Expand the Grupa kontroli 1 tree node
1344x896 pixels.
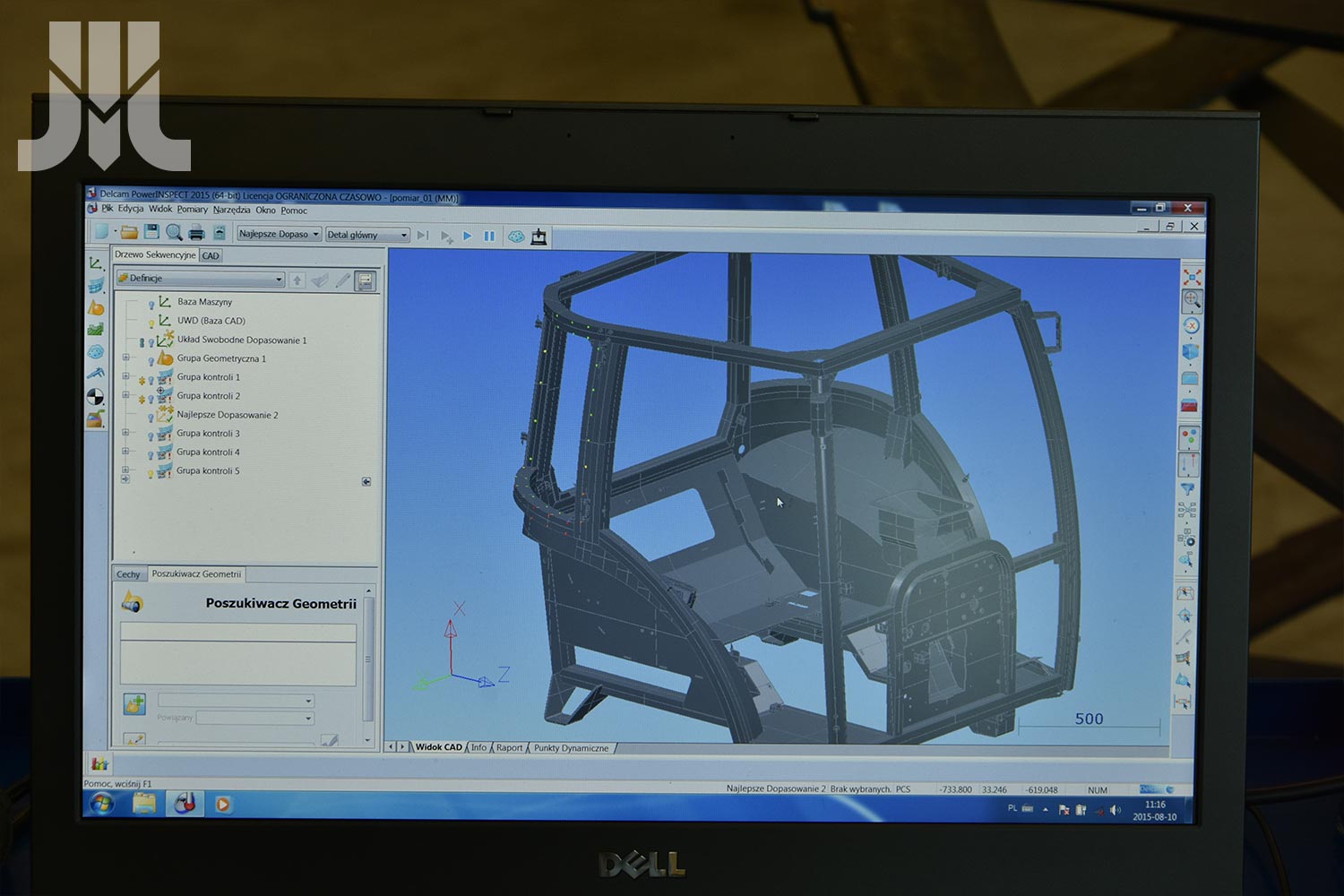pos(126,376)
